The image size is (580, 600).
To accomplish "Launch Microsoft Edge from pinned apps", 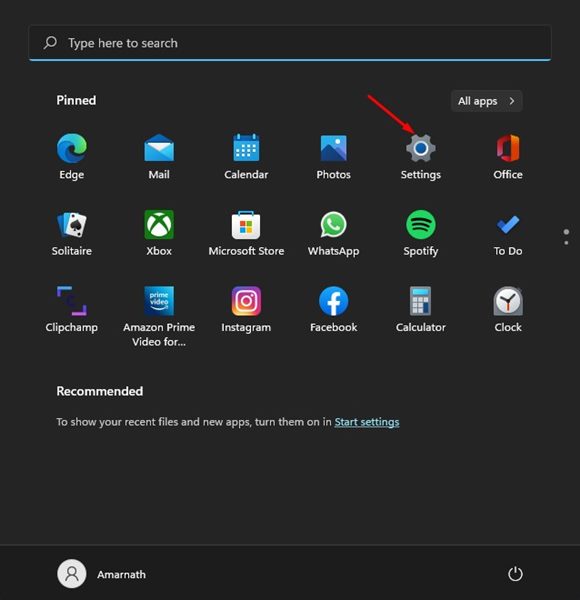I will (x=72, y=157).
